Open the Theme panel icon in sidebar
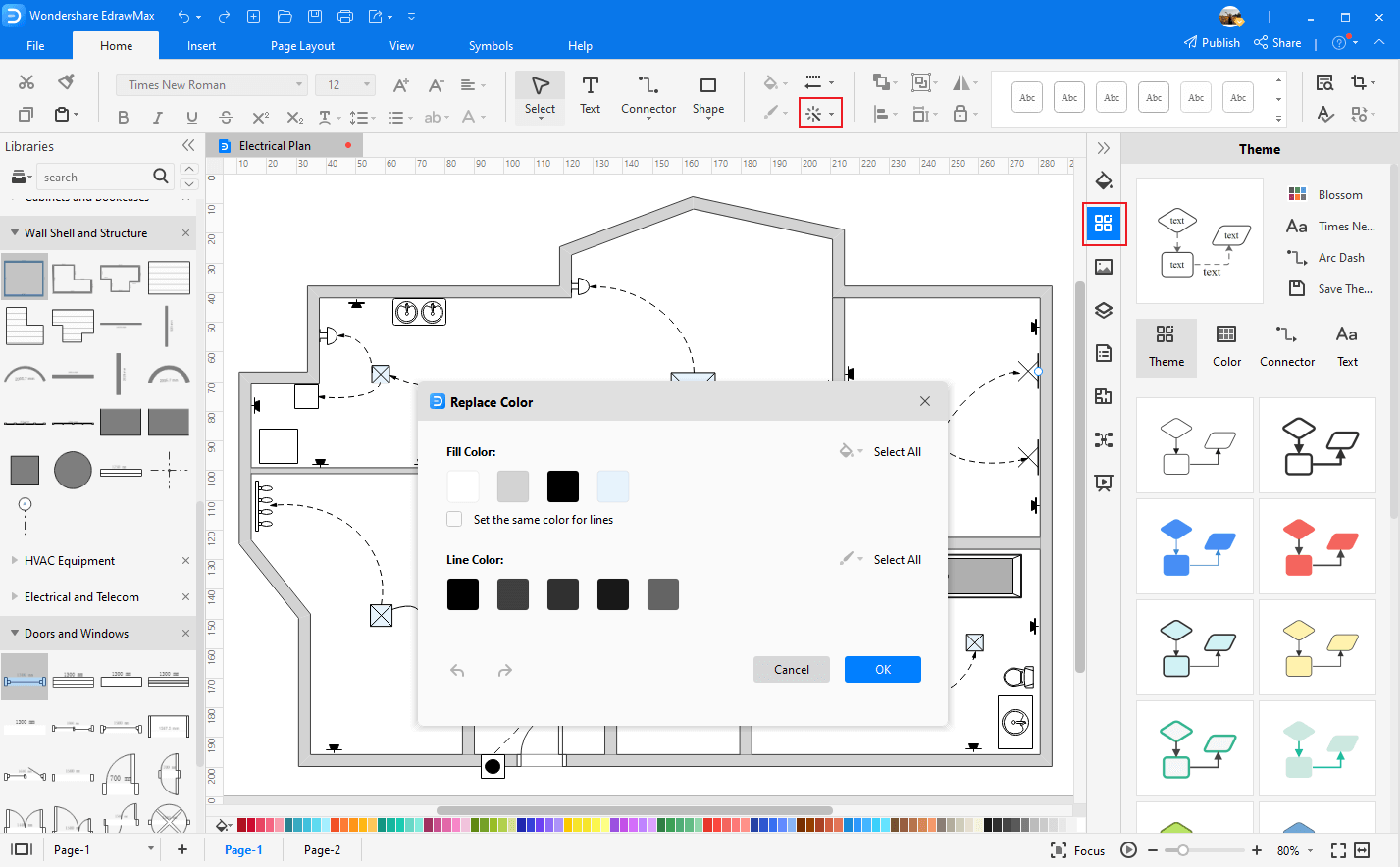The height and width of the screenshot is (867, 1400). click(x=1104, y=224)
